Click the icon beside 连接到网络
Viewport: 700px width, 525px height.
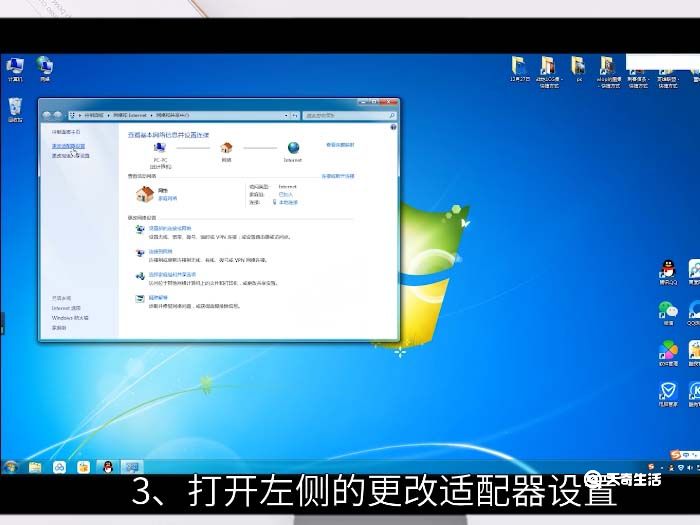coord(140,253)
